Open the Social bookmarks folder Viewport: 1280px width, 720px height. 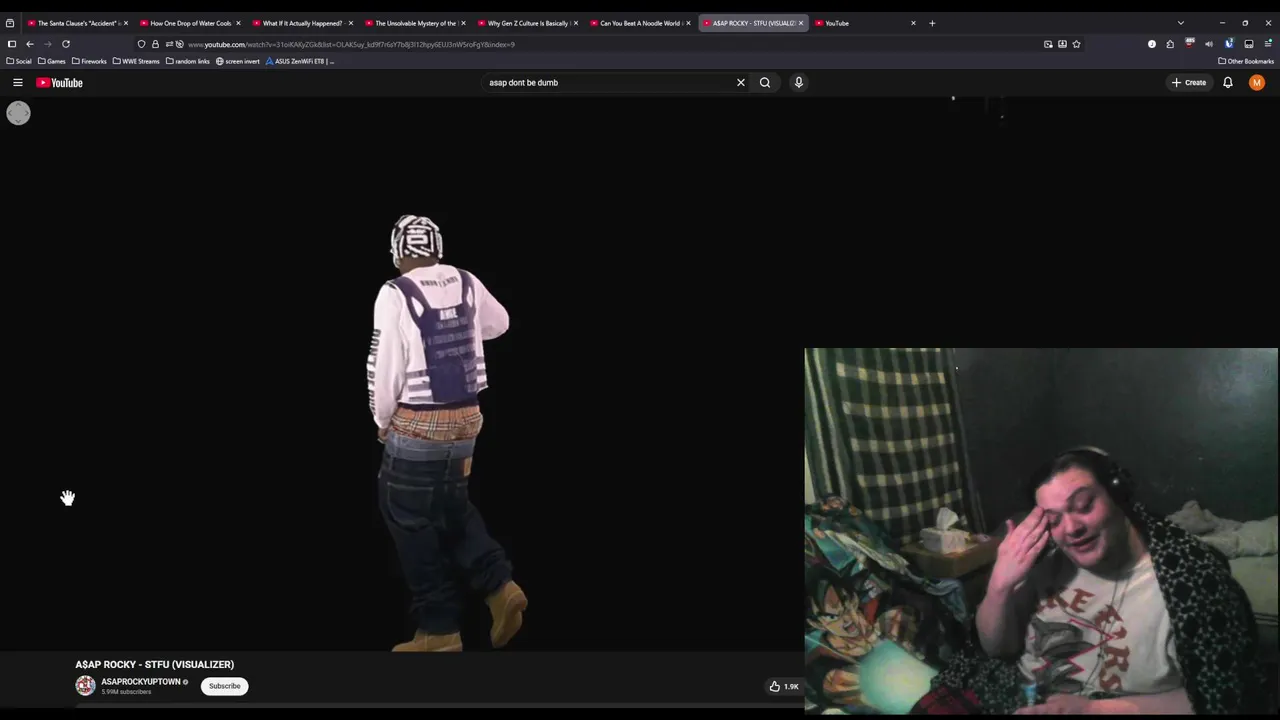(x=19, y=61)
